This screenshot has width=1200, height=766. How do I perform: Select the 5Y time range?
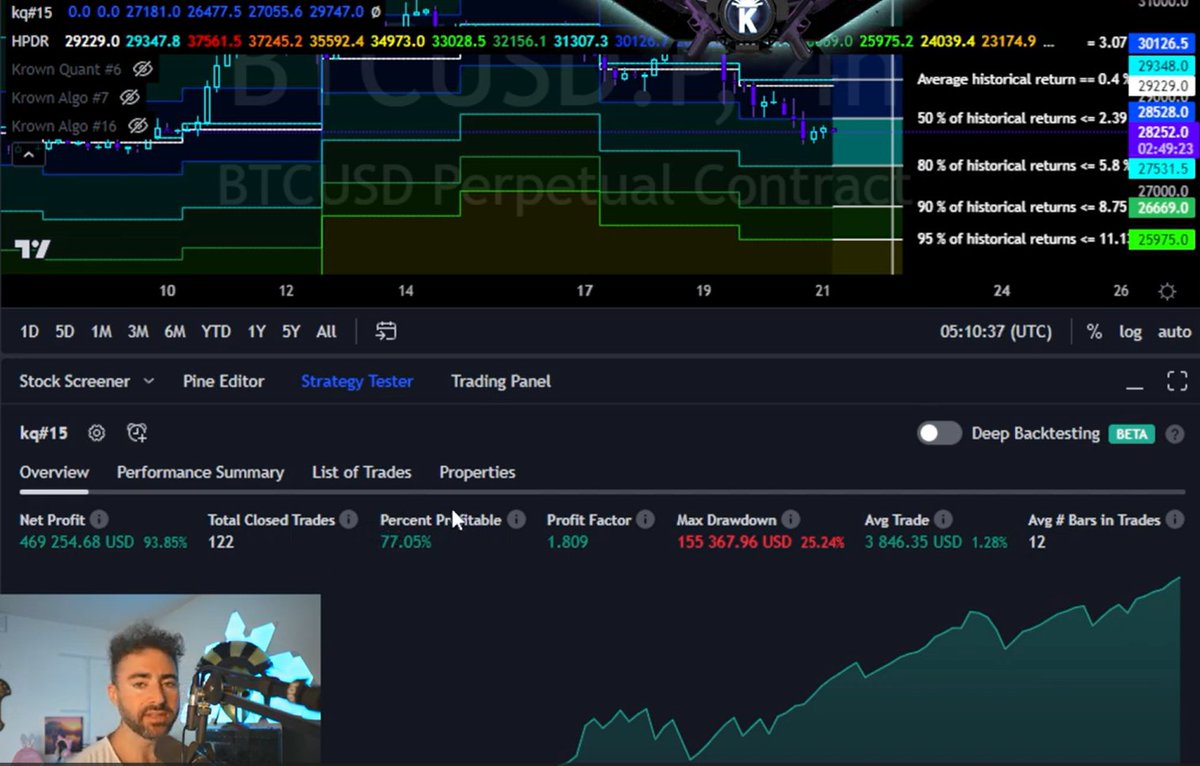point(291,331)
